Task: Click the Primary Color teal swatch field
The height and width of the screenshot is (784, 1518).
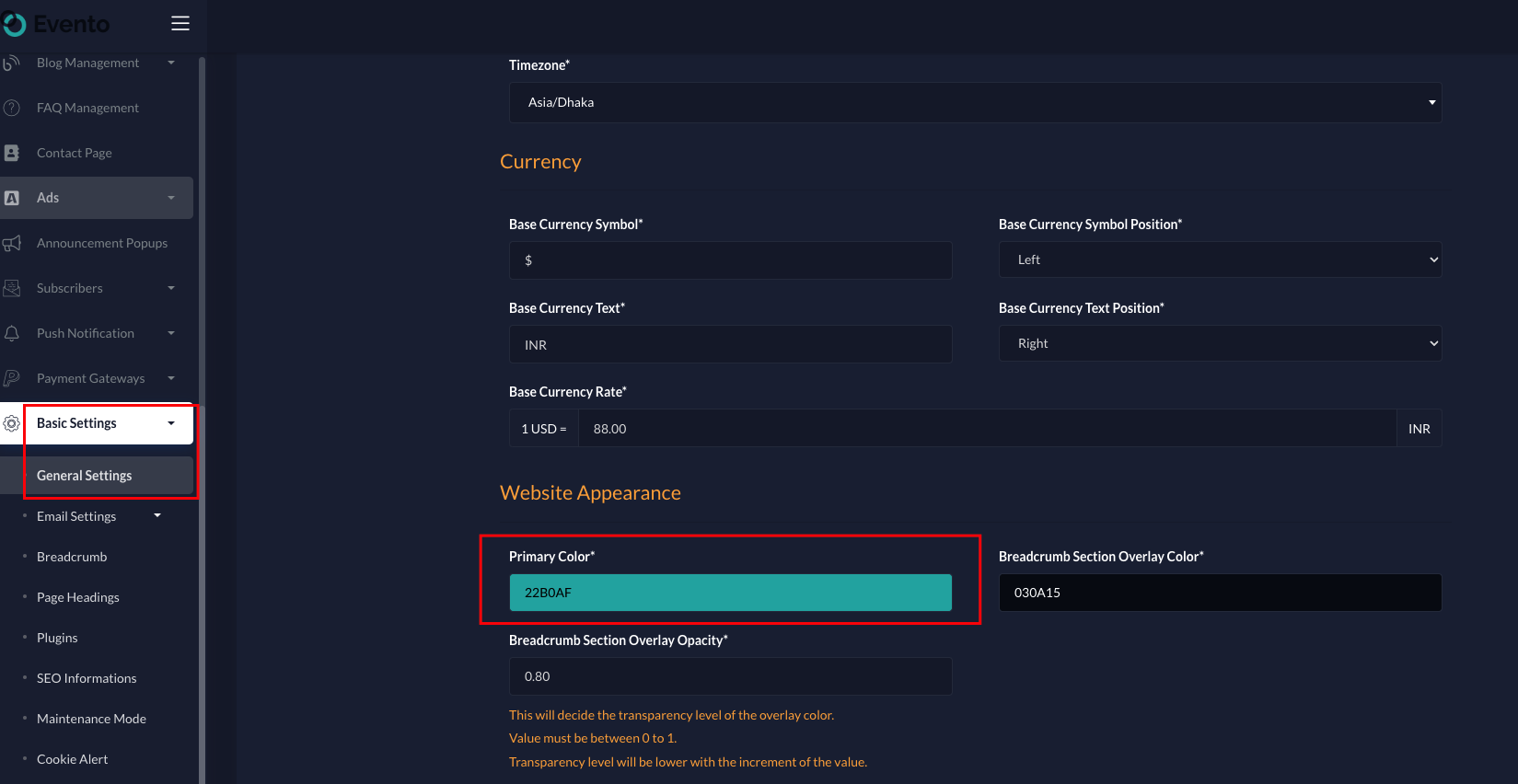Action: pos(730,593)
